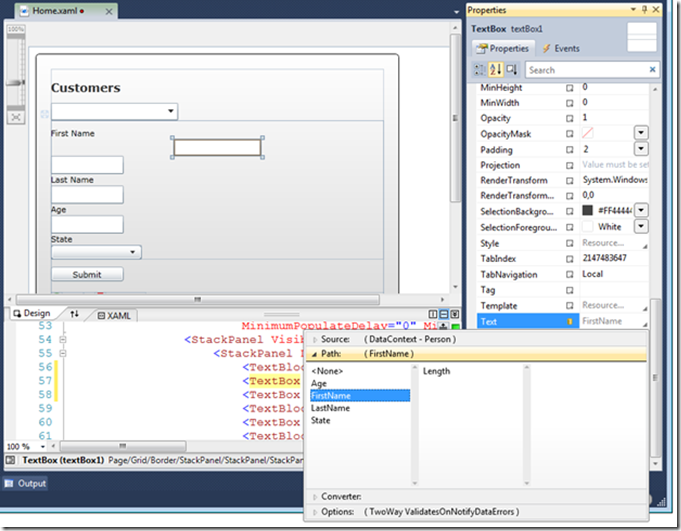The image size is (681, 531).
Task: Click the horizontal split view icon
Action: click(444, 314)
